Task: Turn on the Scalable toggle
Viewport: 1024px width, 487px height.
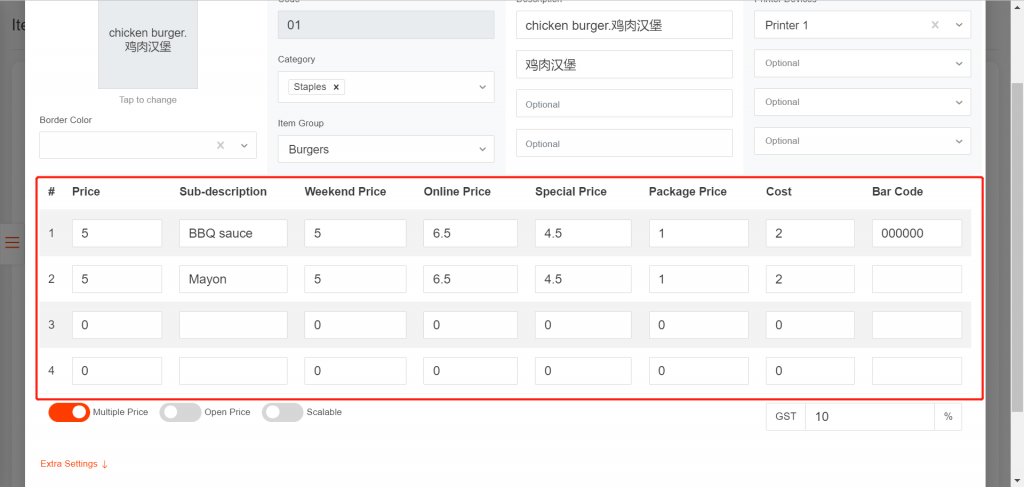Action: (x=282, y=412)
